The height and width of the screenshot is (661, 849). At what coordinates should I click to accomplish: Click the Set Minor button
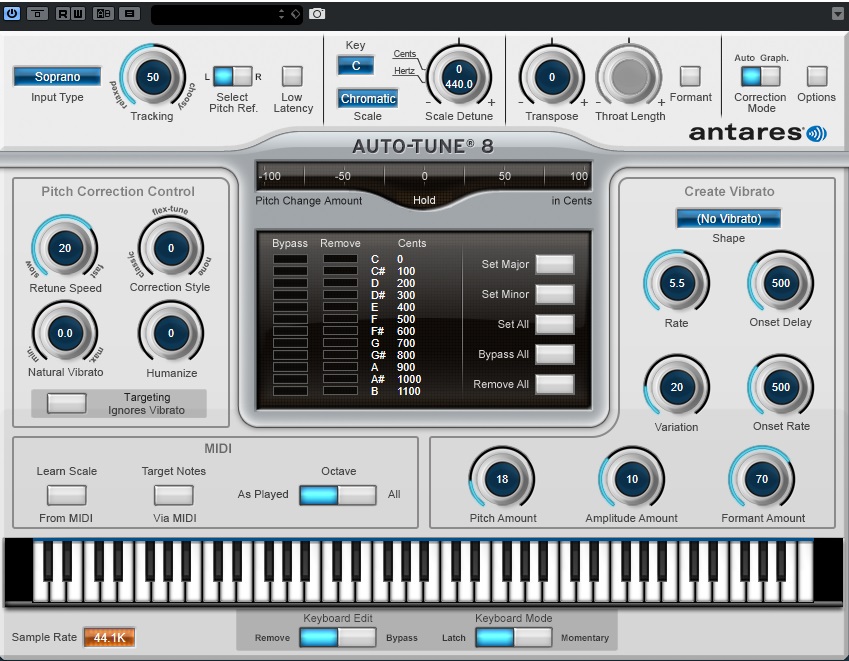pos(554,294)
